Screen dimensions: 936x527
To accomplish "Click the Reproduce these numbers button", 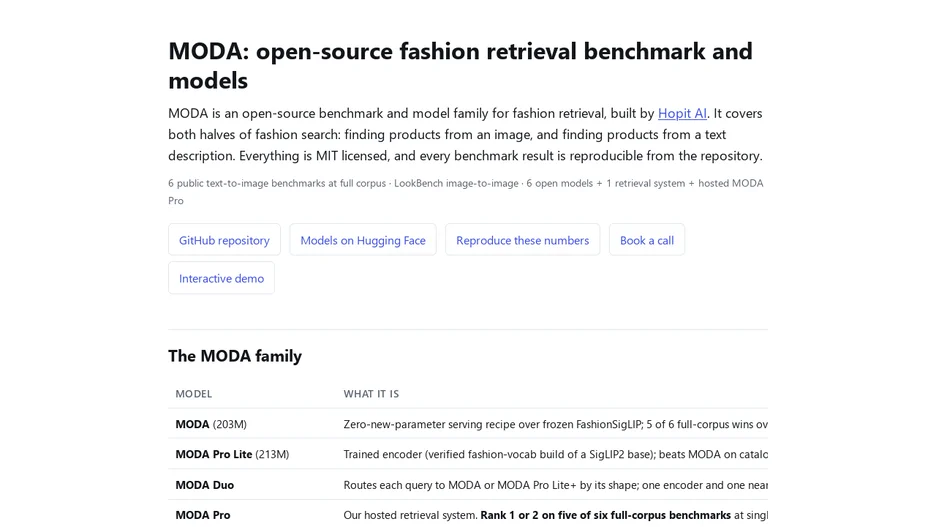I will [522, 240].
